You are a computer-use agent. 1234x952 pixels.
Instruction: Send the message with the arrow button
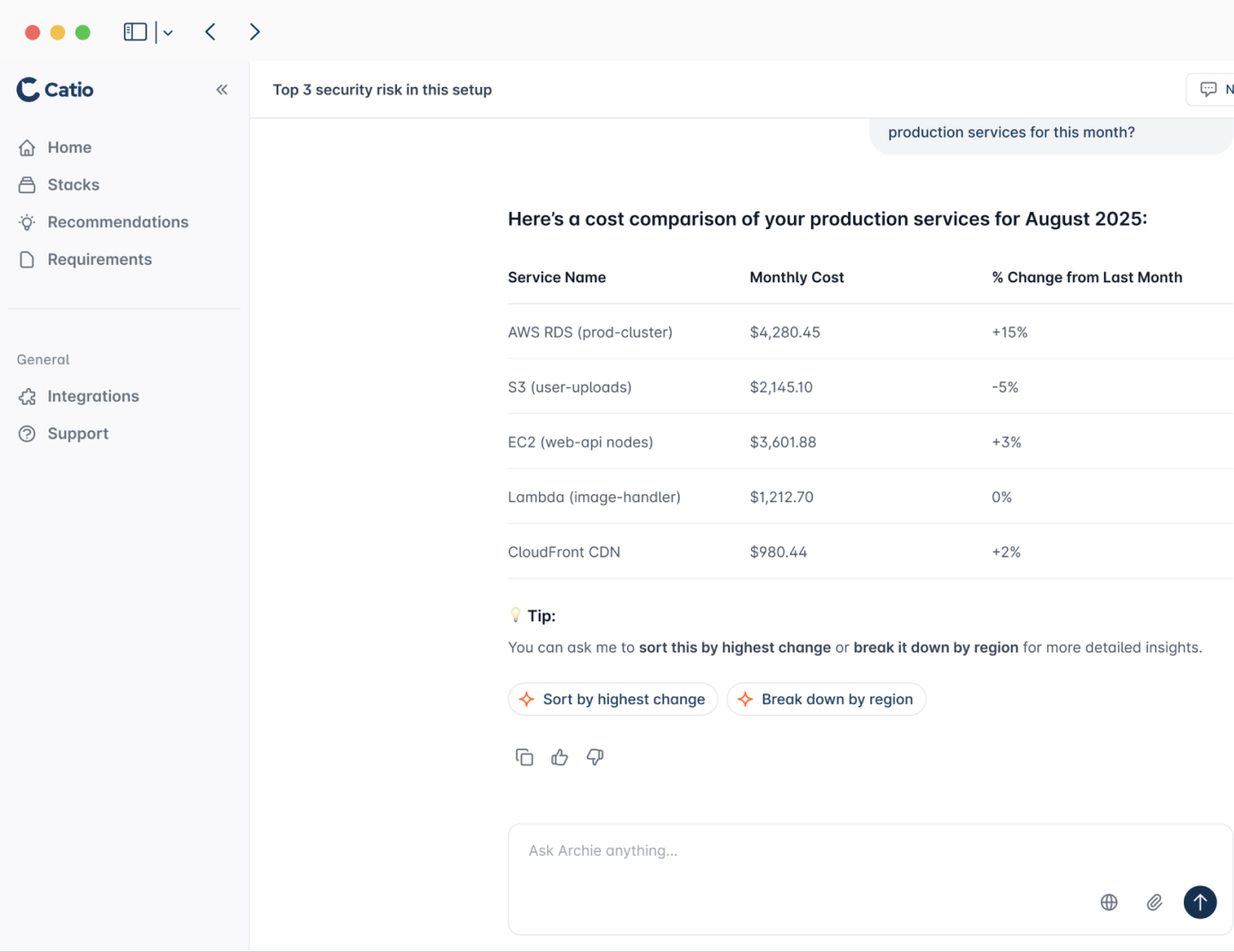[1200, 902]
